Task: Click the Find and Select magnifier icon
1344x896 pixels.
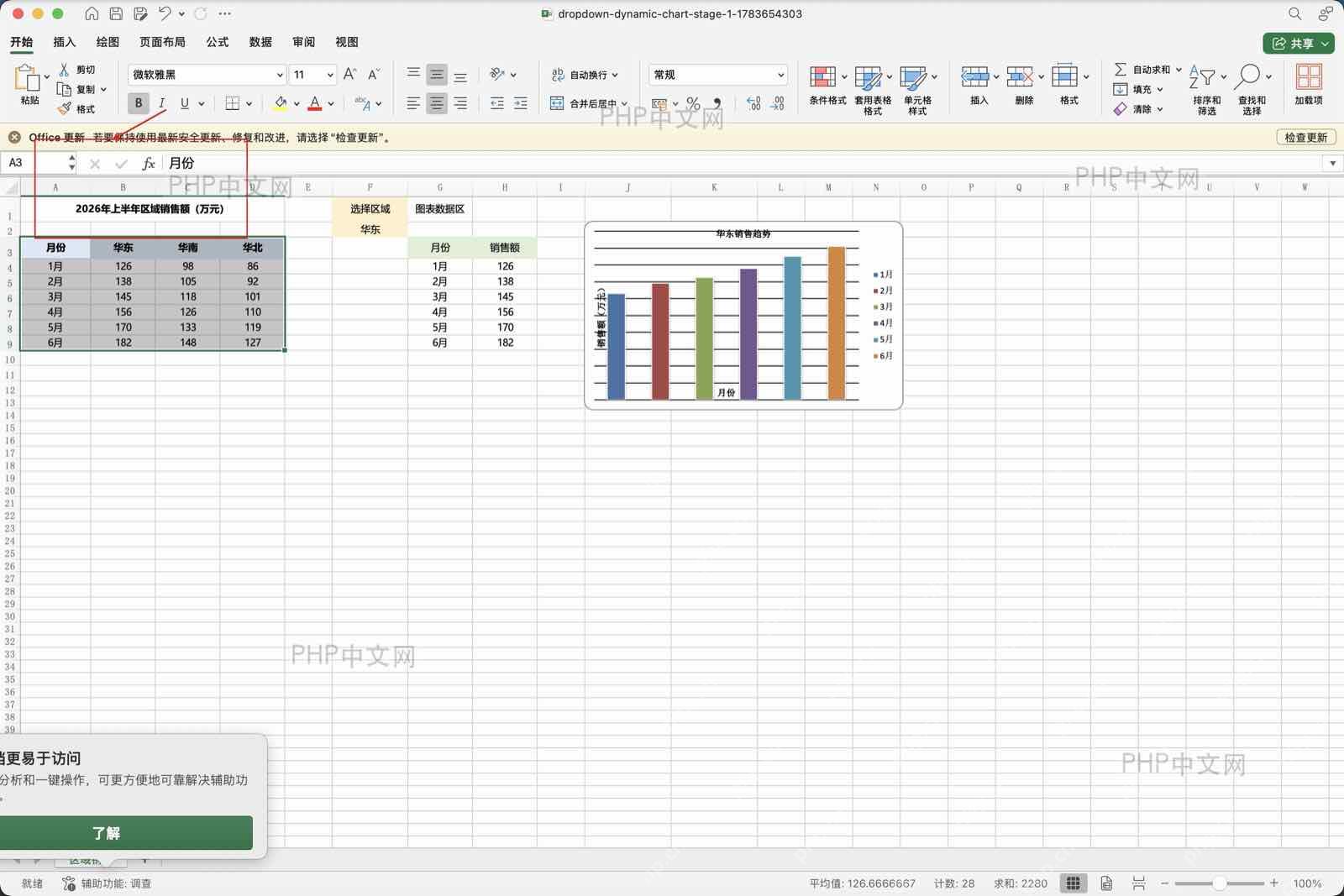Action: click(1247, 77)
